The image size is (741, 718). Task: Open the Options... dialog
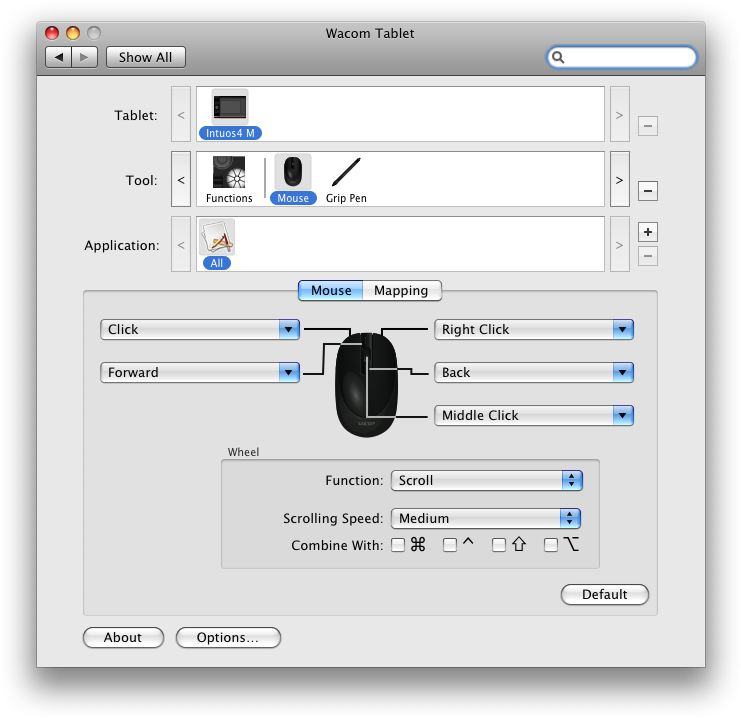click(228, 637)
